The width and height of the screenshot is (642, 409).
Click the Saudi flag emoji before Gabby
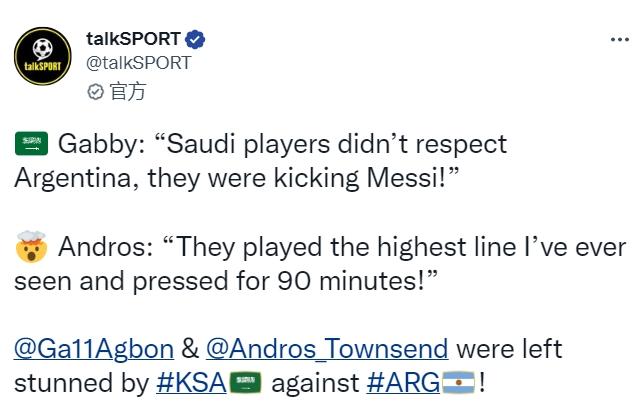[x=32, y=144]
